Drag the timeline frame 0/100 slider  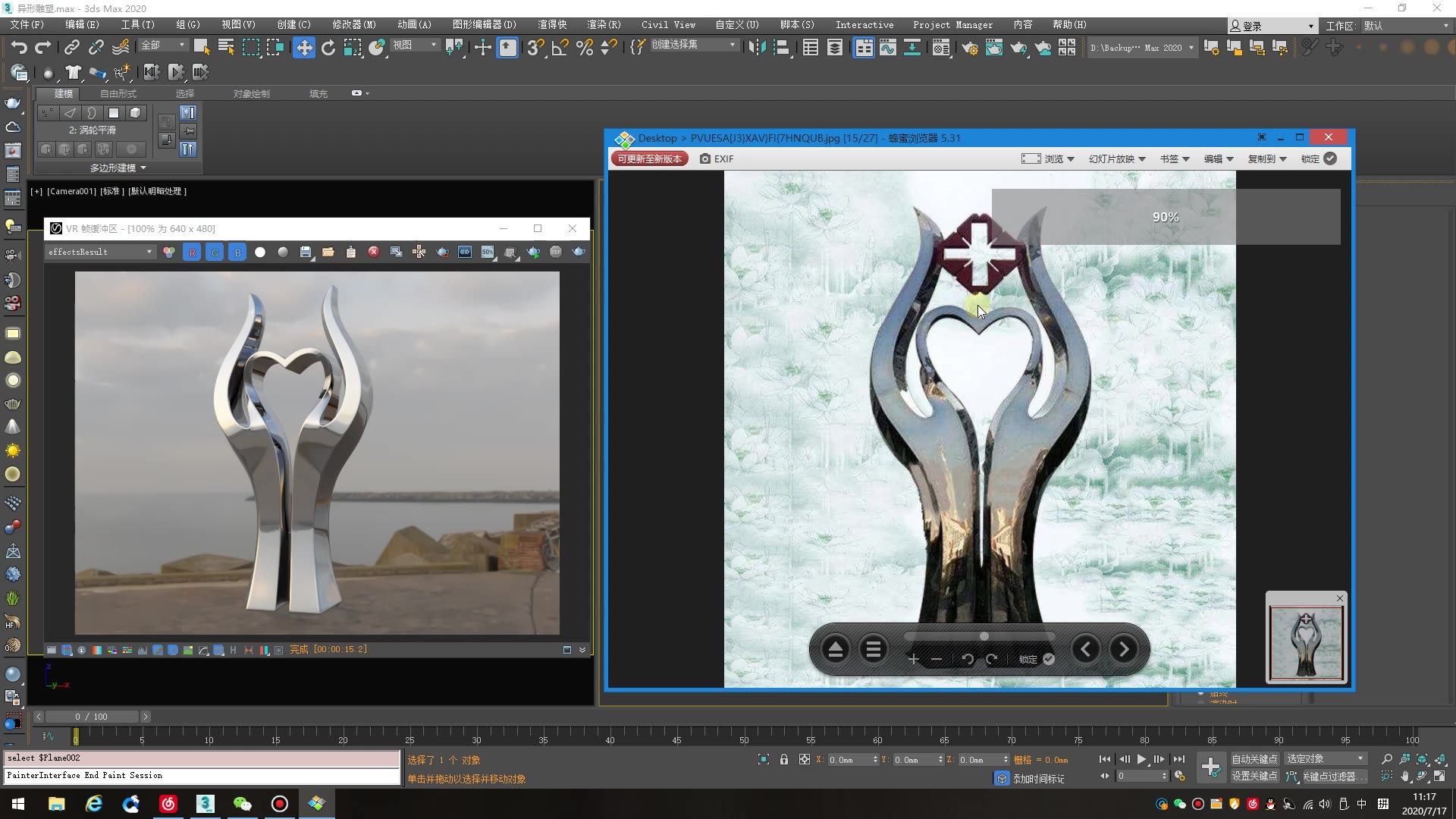tap(90, 716)
